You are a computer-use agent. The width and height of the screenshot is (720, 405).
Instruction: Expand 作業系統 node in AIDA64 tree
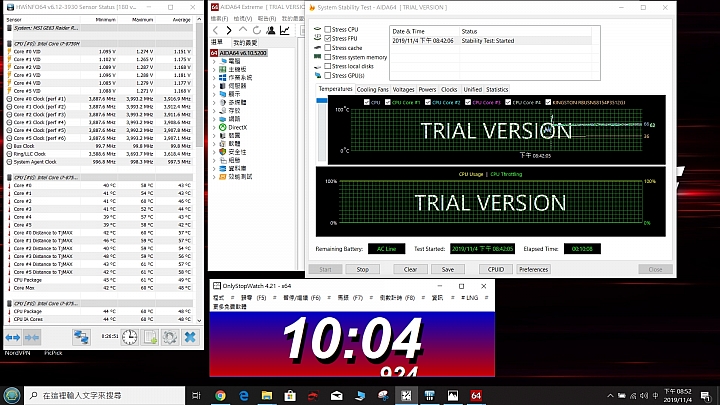[214, 78]
